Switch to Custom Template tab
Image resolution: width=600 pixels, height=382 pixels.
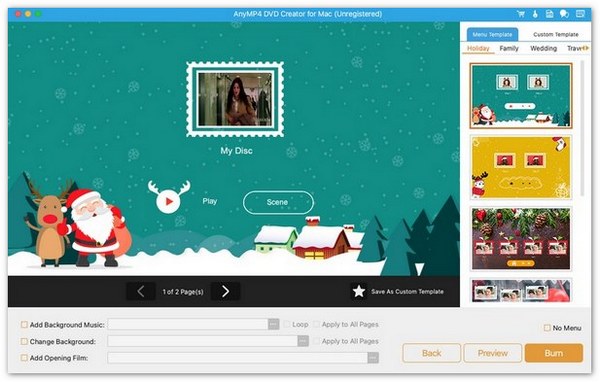pos(556,34)
